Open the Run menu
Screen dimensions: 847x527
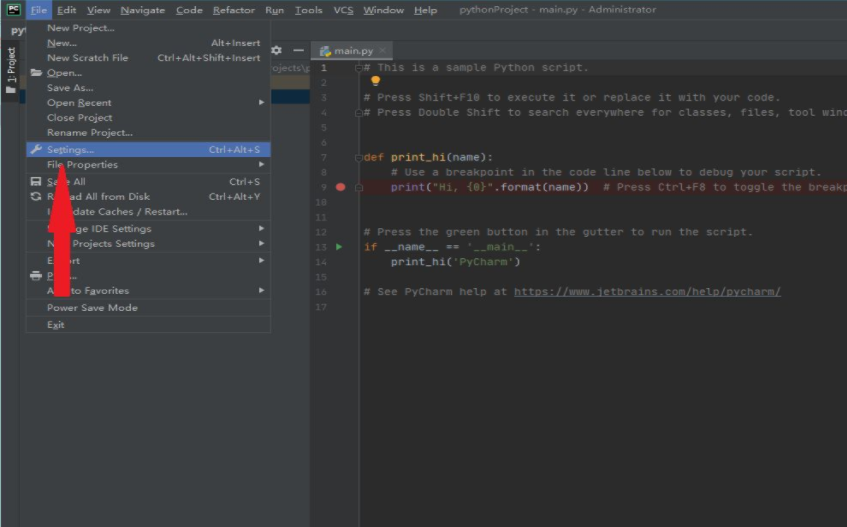tap(274, 10)
